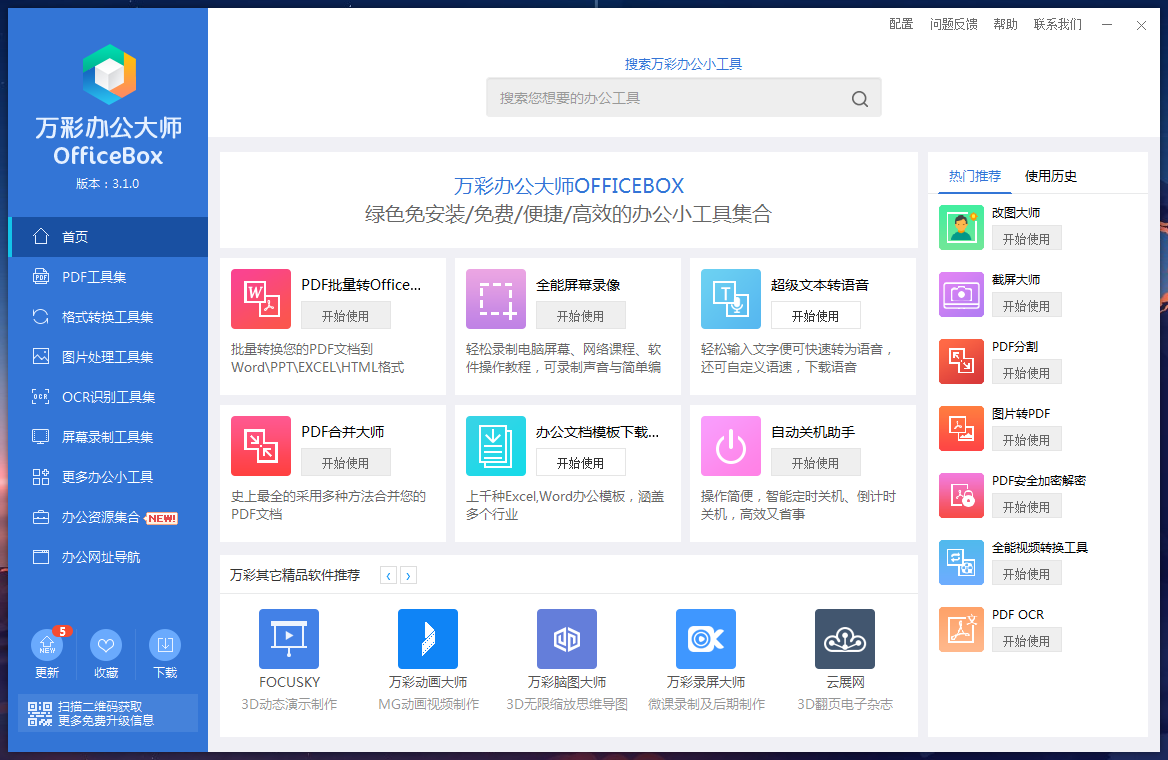Open 问题反馈 in the title bar
Screen dimensions: 1168x760
point(953,24)
